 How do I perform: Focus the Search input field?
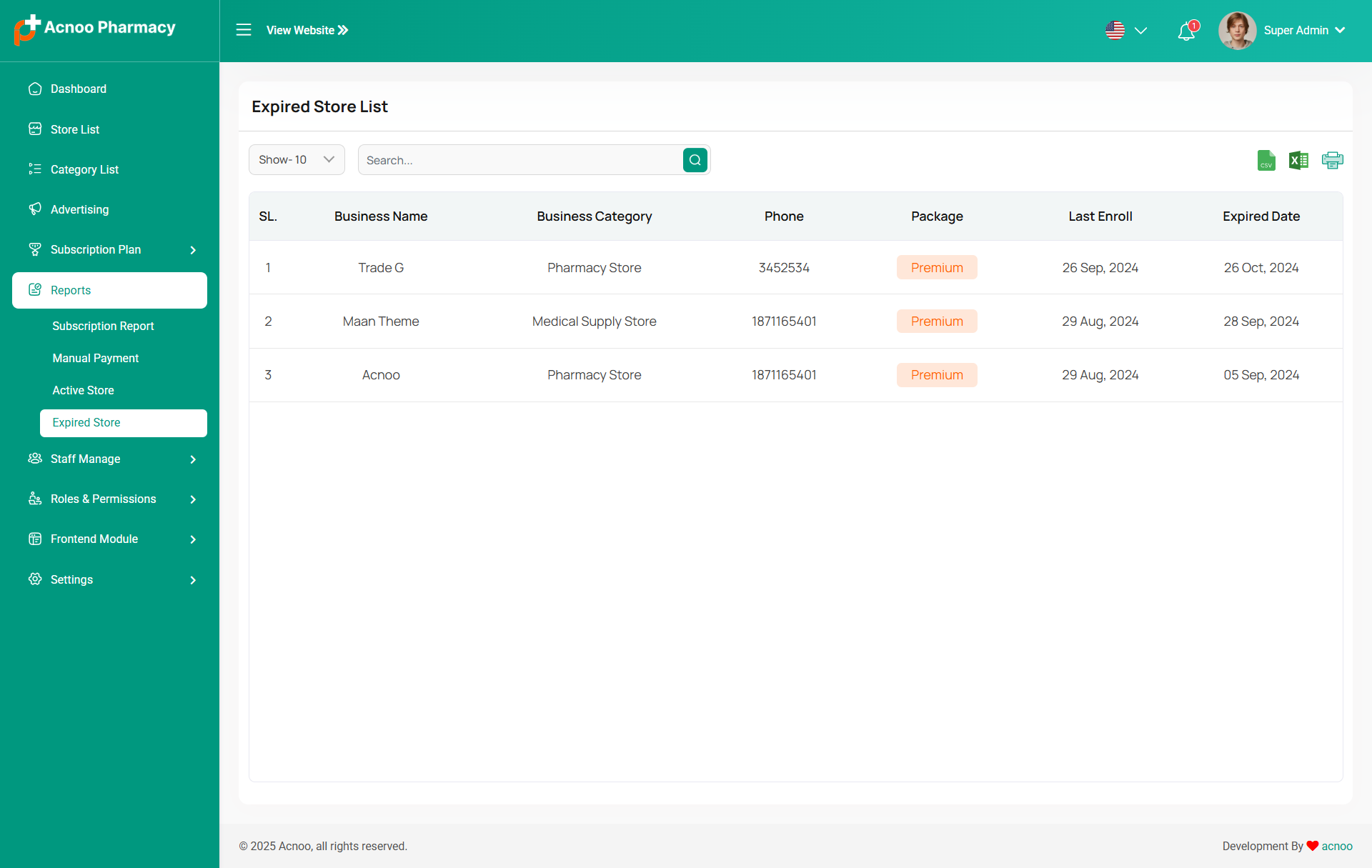(x=520, y=160)
